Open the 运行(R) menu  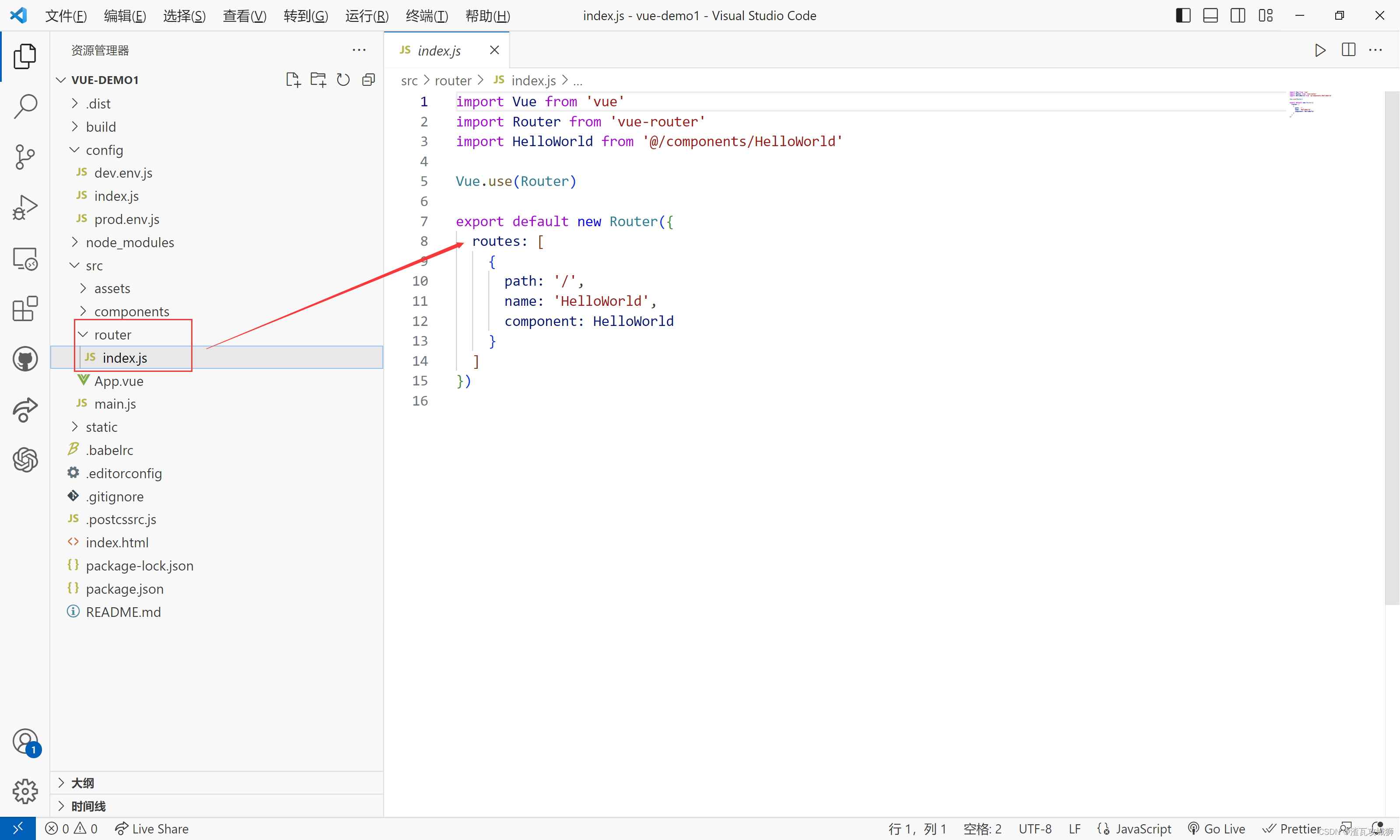[367, 15]
